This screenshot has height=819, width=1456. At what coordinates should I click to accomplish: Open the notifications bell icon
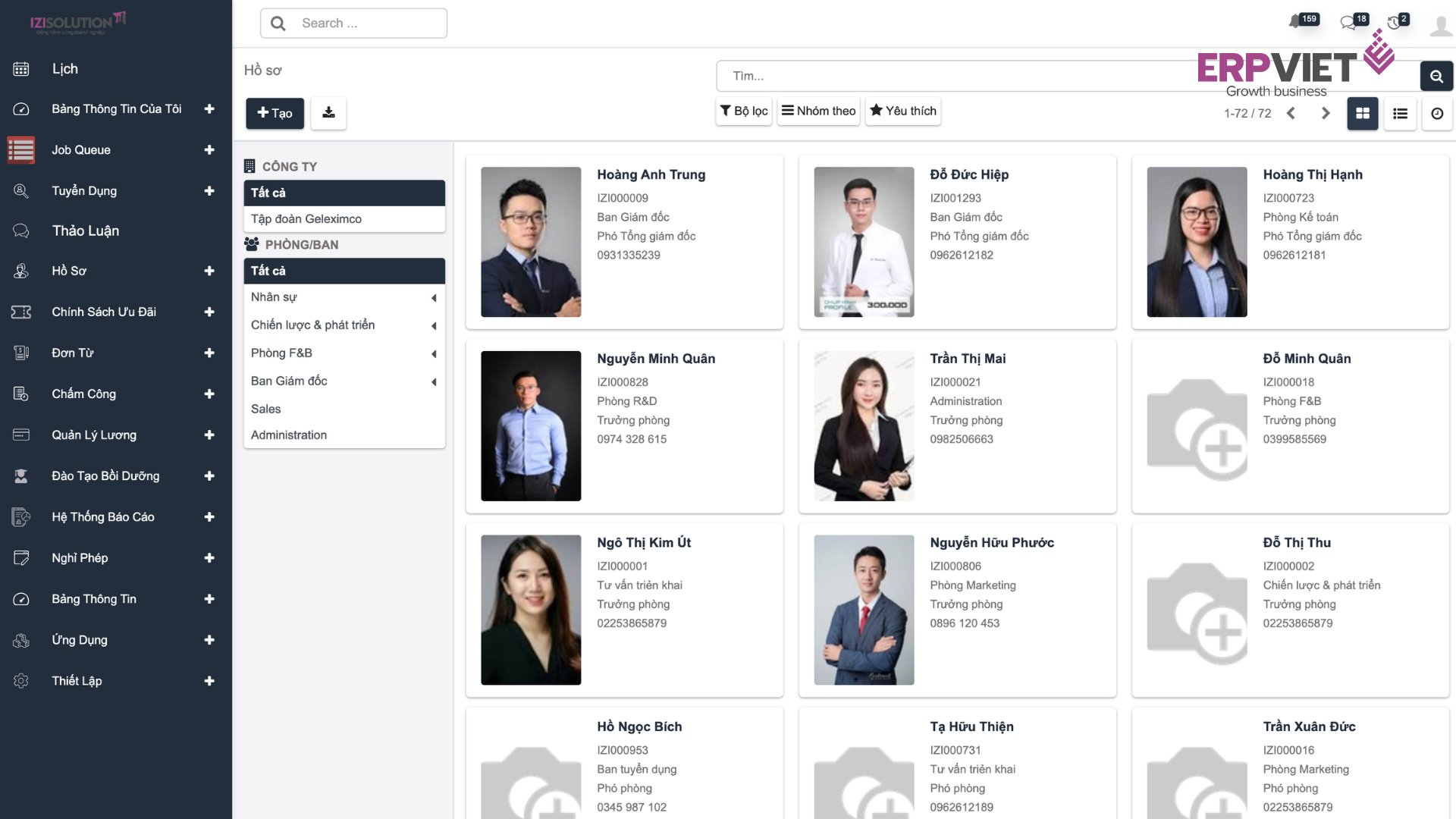1295,22
